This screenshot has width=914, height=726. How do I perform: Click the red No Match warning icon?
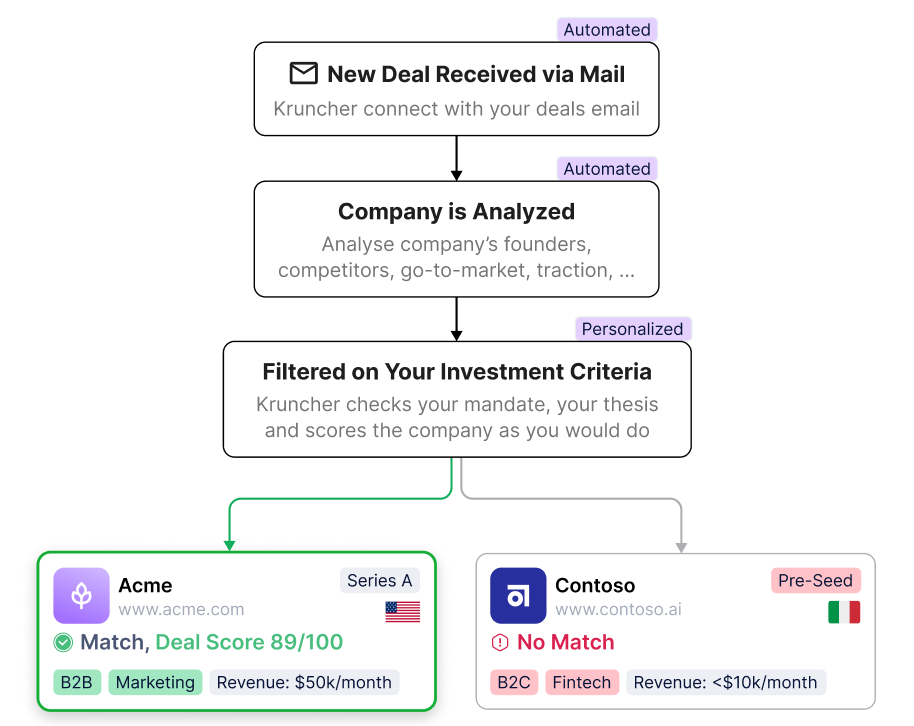point(500,643)
